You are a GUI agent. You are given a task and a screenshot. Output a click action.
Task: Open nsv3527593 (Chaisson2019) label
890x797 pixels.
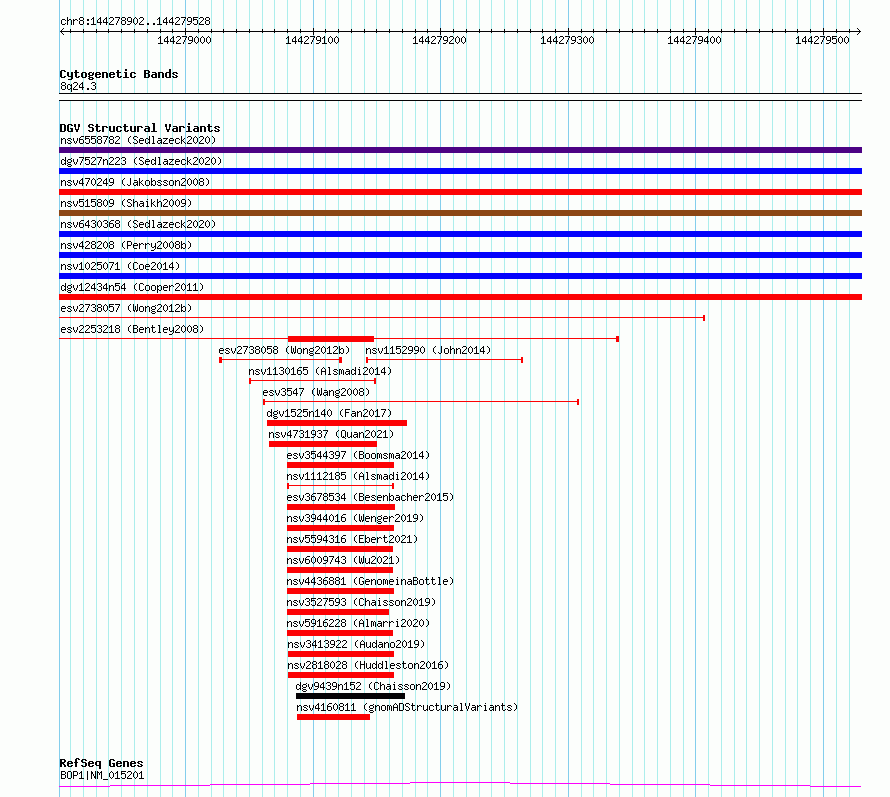pos(361,602)
